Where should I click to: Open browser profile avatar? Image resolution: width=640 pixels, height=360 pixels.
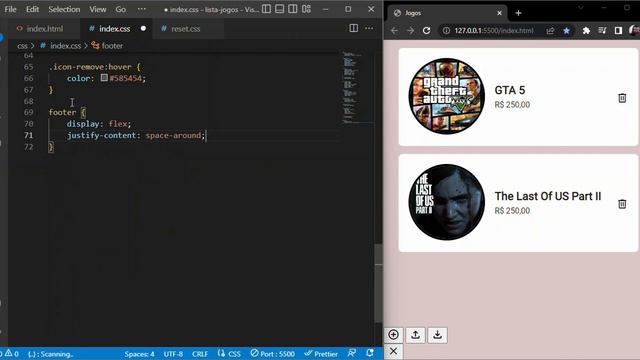635,31
